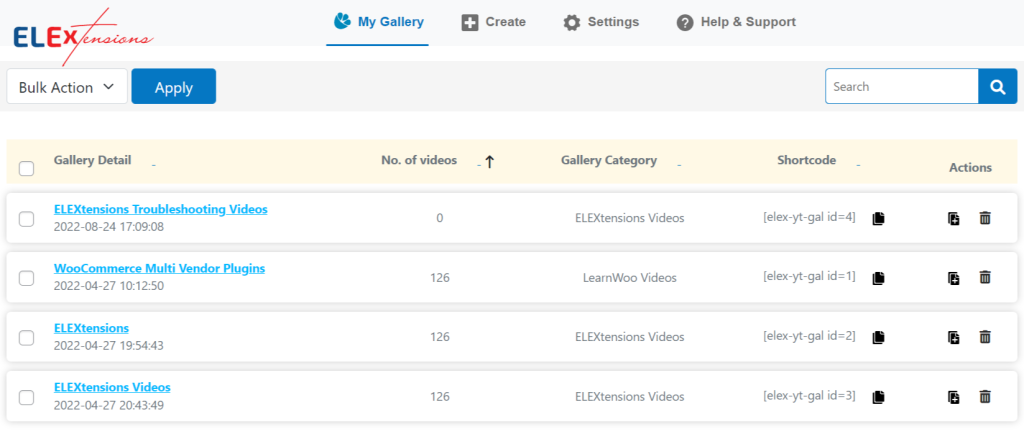This screenshot has height=435, width=1024.
Task: Sort by No. of videos arrow
Action: click(489, 163)
